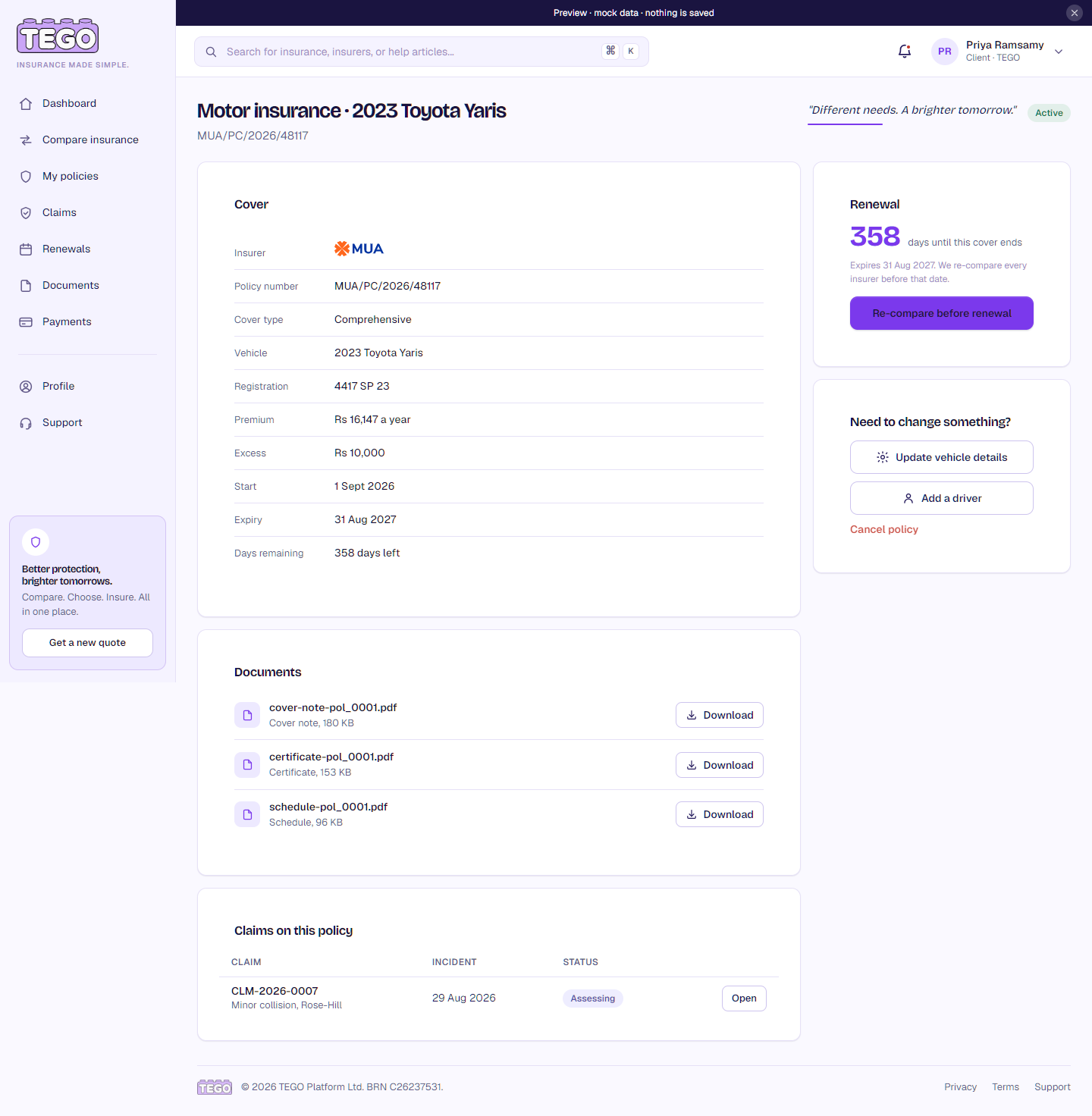Click the Profile user icon
The width and height of the screenshot is (1092, 1116).
pyautogui.click(x=26, y=387)
